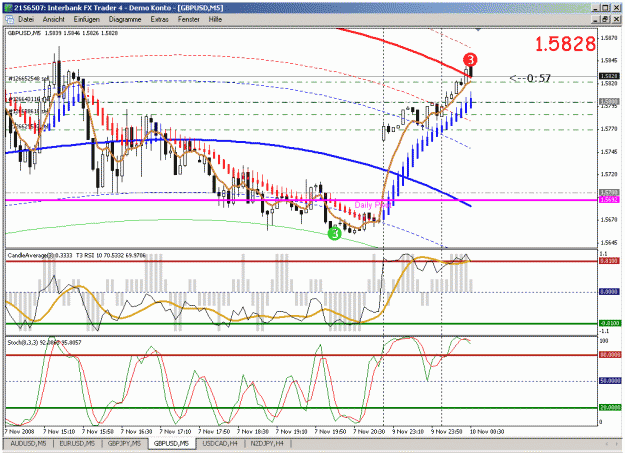
Task: Open the Fenster menu
Action: point(189,19)
